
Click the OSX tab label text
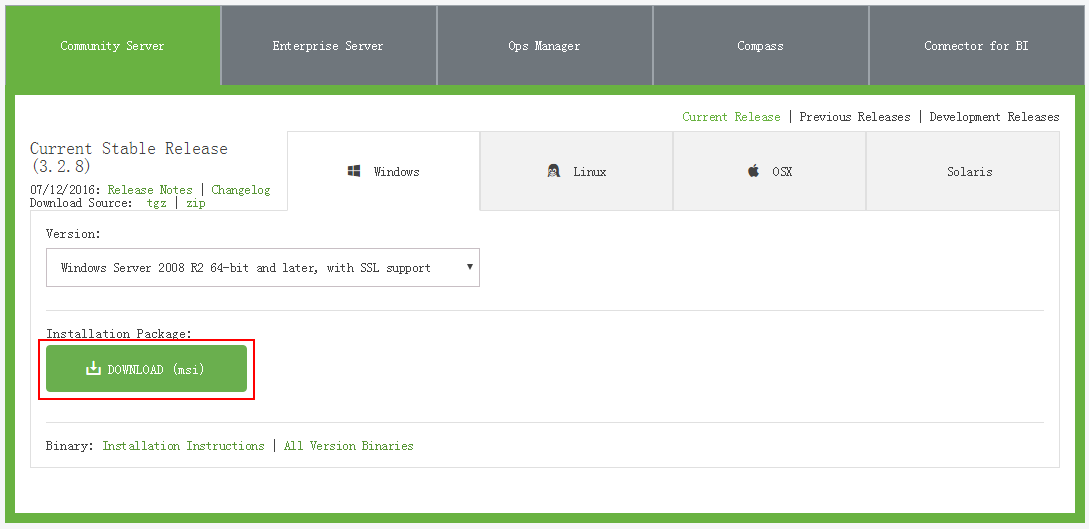782,171
